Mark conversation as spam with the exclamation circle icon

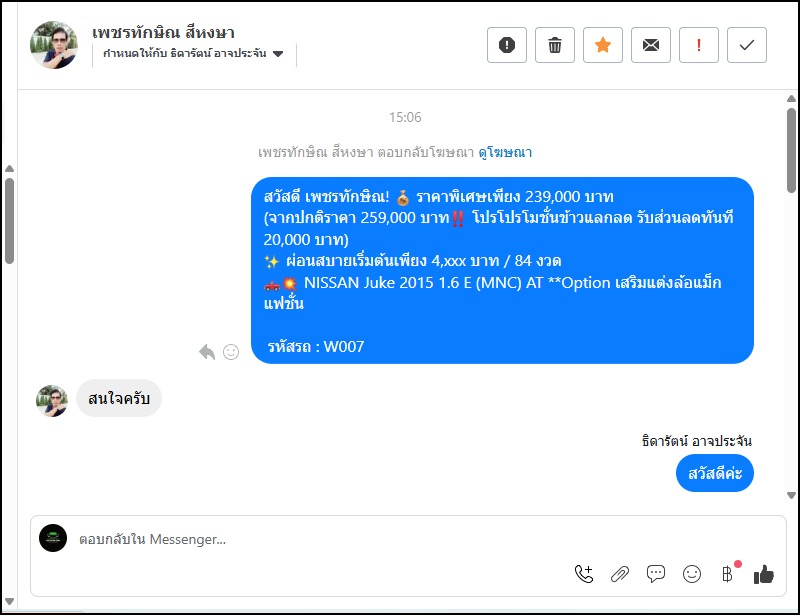507,45
